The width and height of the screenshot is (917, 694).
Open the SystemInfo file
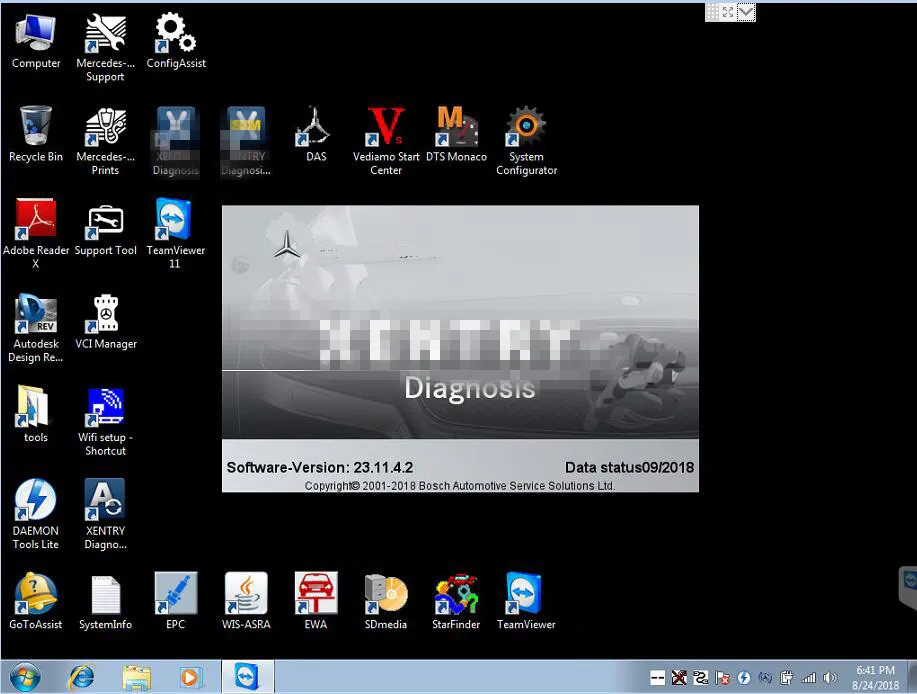point(105,602)
